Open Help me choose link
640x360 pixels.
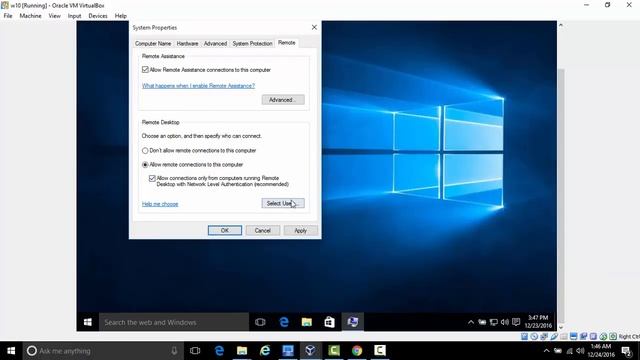coord(160,204)
